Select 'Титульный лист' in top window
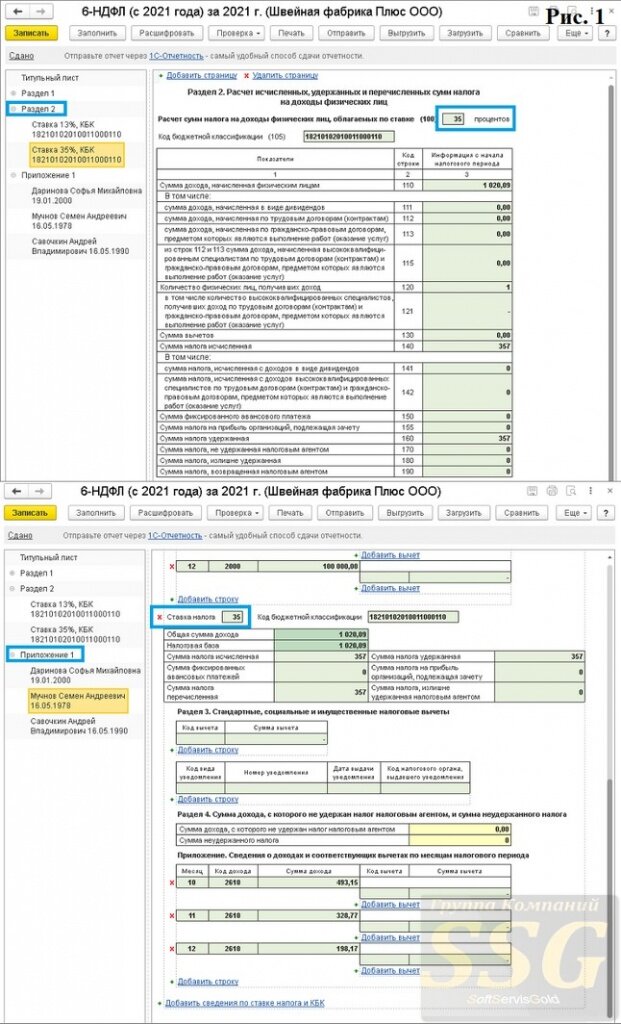The image size is (621, 1024). (x=50, y=77)
